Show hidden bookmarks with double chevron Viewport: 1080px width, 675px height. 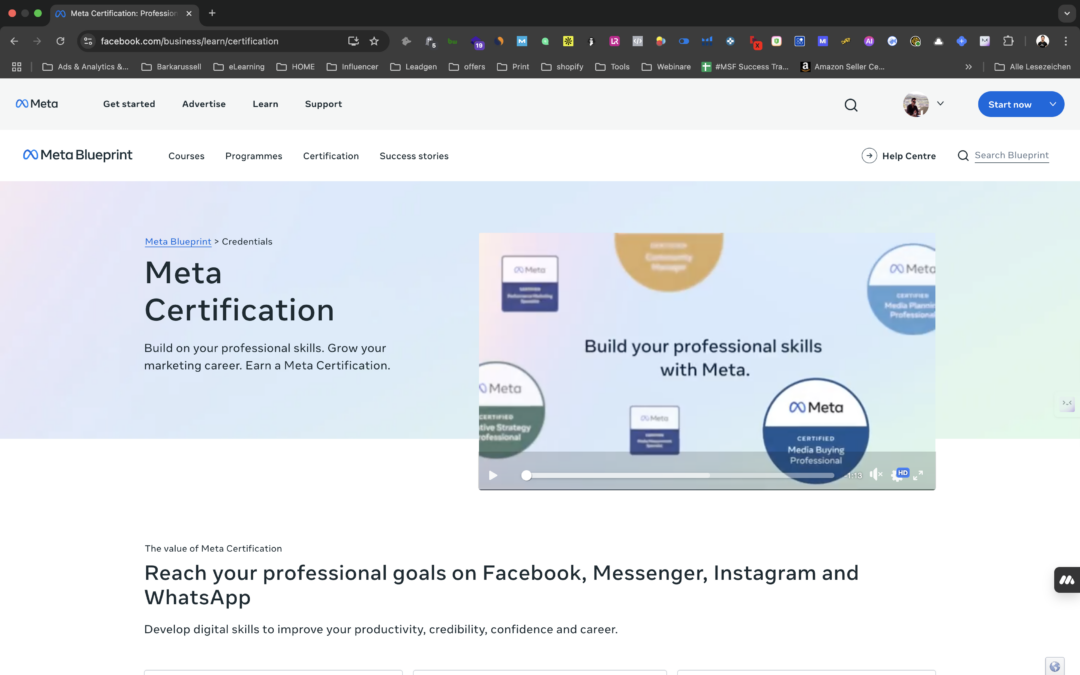(968, 67)
